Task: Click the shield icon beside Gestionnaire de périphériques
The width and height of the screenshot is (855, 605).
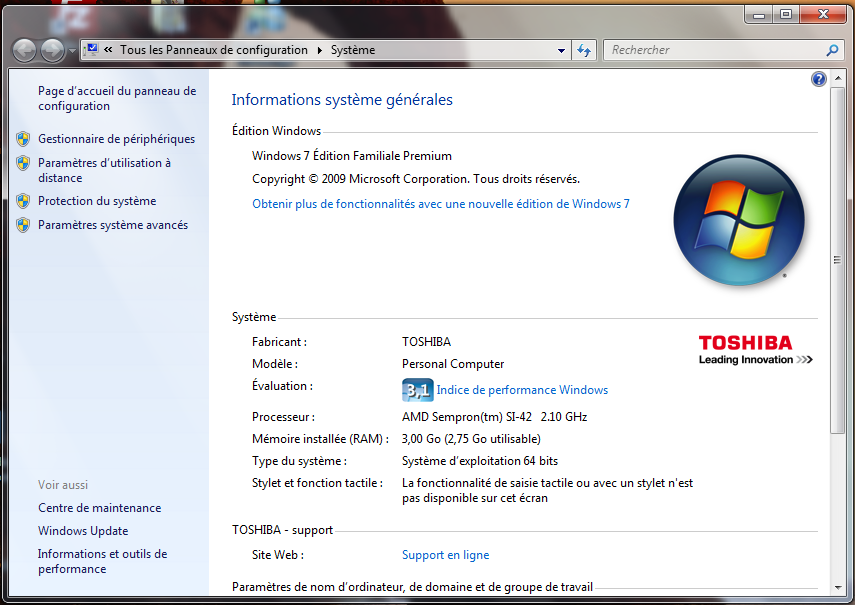Action: [23, 139]
